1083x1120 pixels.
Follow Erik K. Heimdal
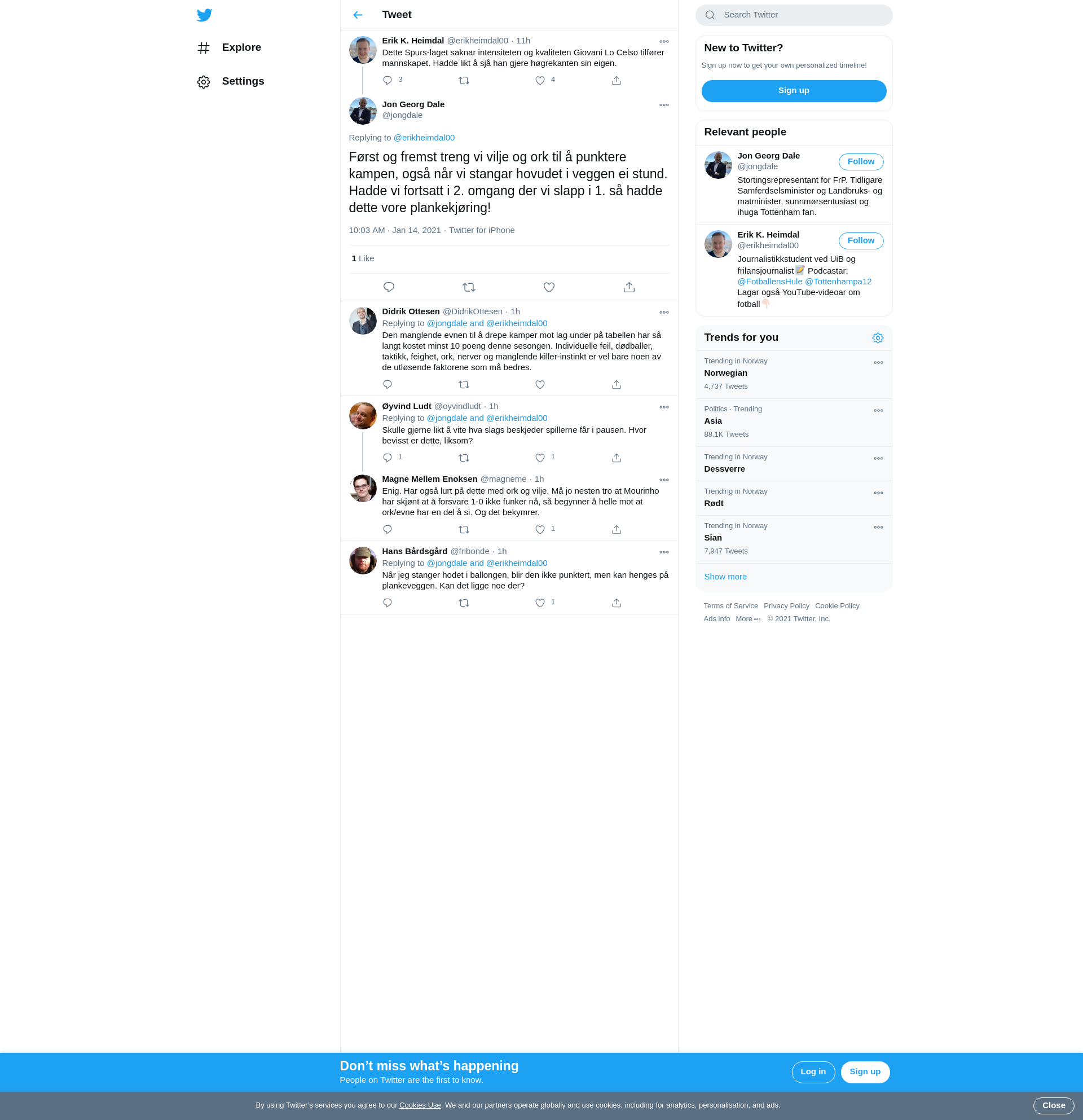pyautogui.click(x=860, y=240)
